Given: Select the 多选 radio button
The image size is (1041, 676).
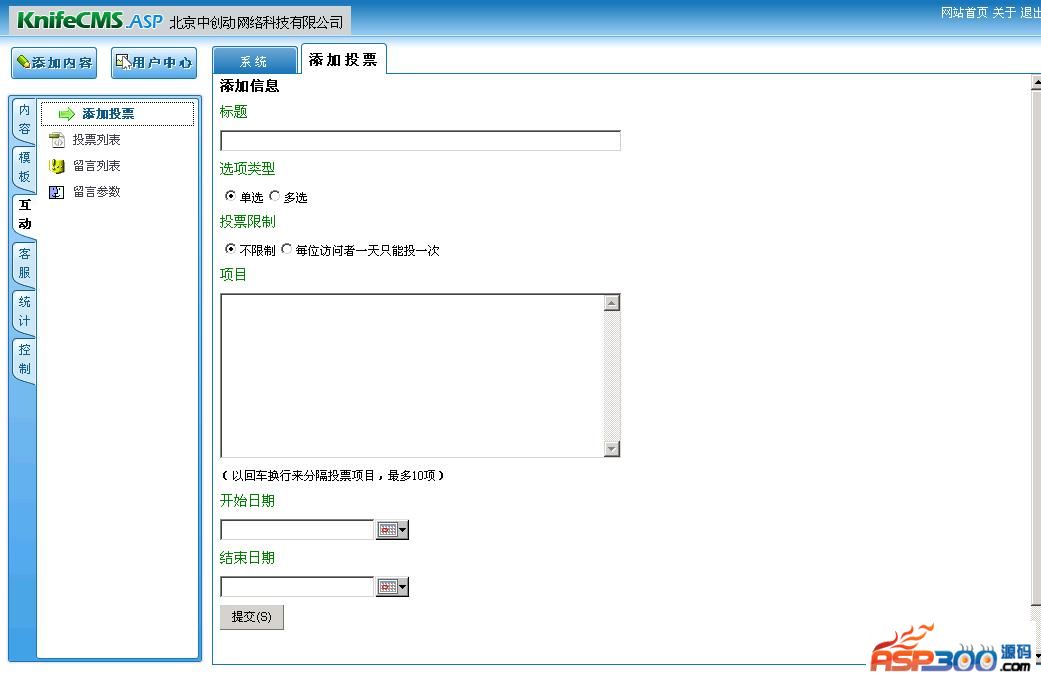Looking at the screenshot, I should (x=274, y=195).
